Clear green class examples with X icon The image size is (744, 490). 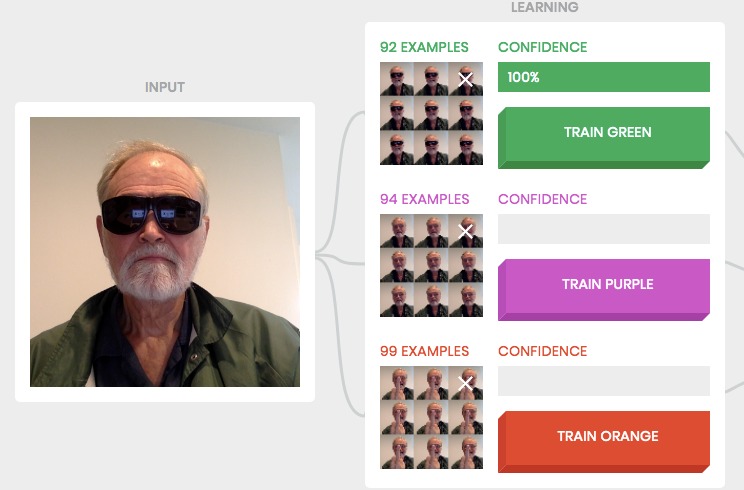465,79
